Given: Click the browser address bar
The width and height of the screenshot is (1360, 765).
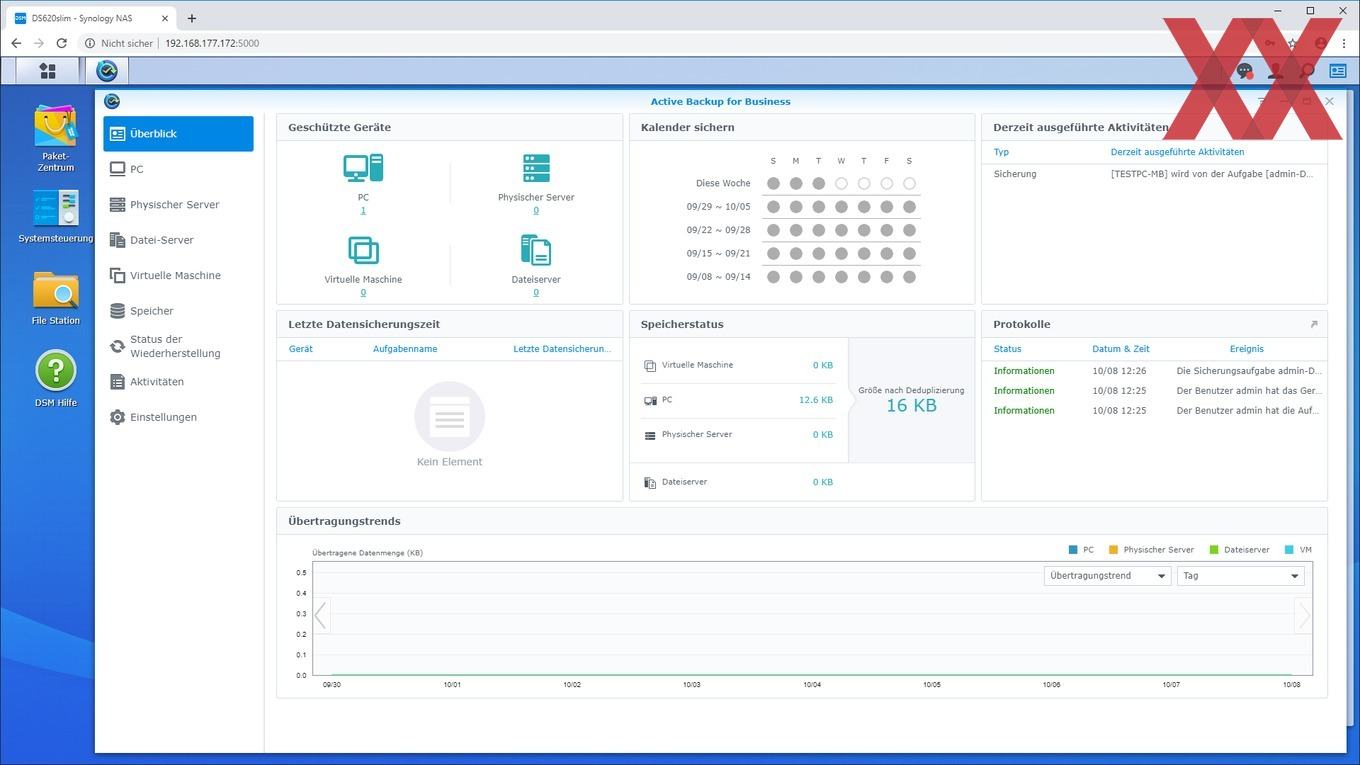Looking at the screenshot, I should click(660, 43).
